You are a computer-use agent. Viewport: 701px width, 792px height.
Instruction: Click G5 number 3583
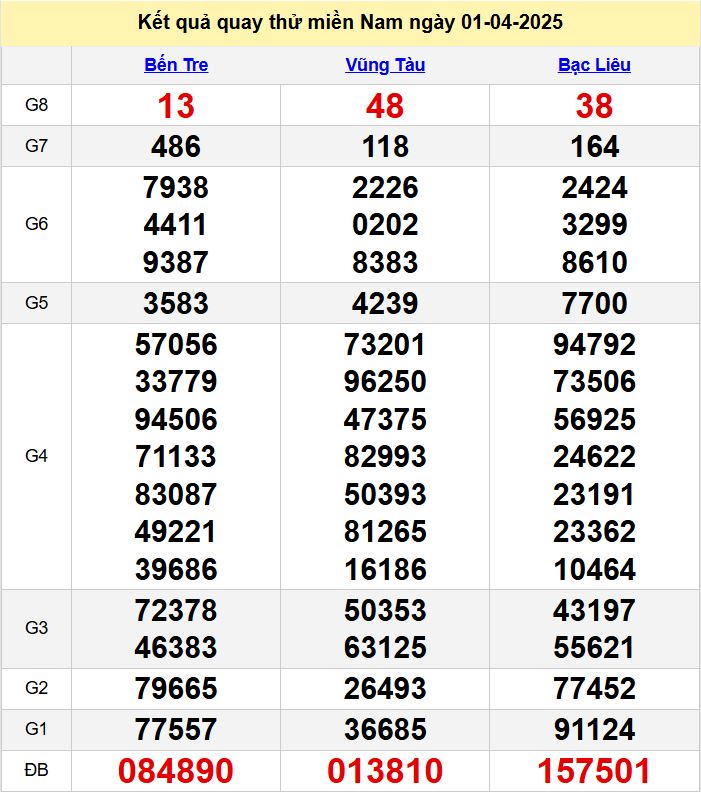(x=176, y=304)
